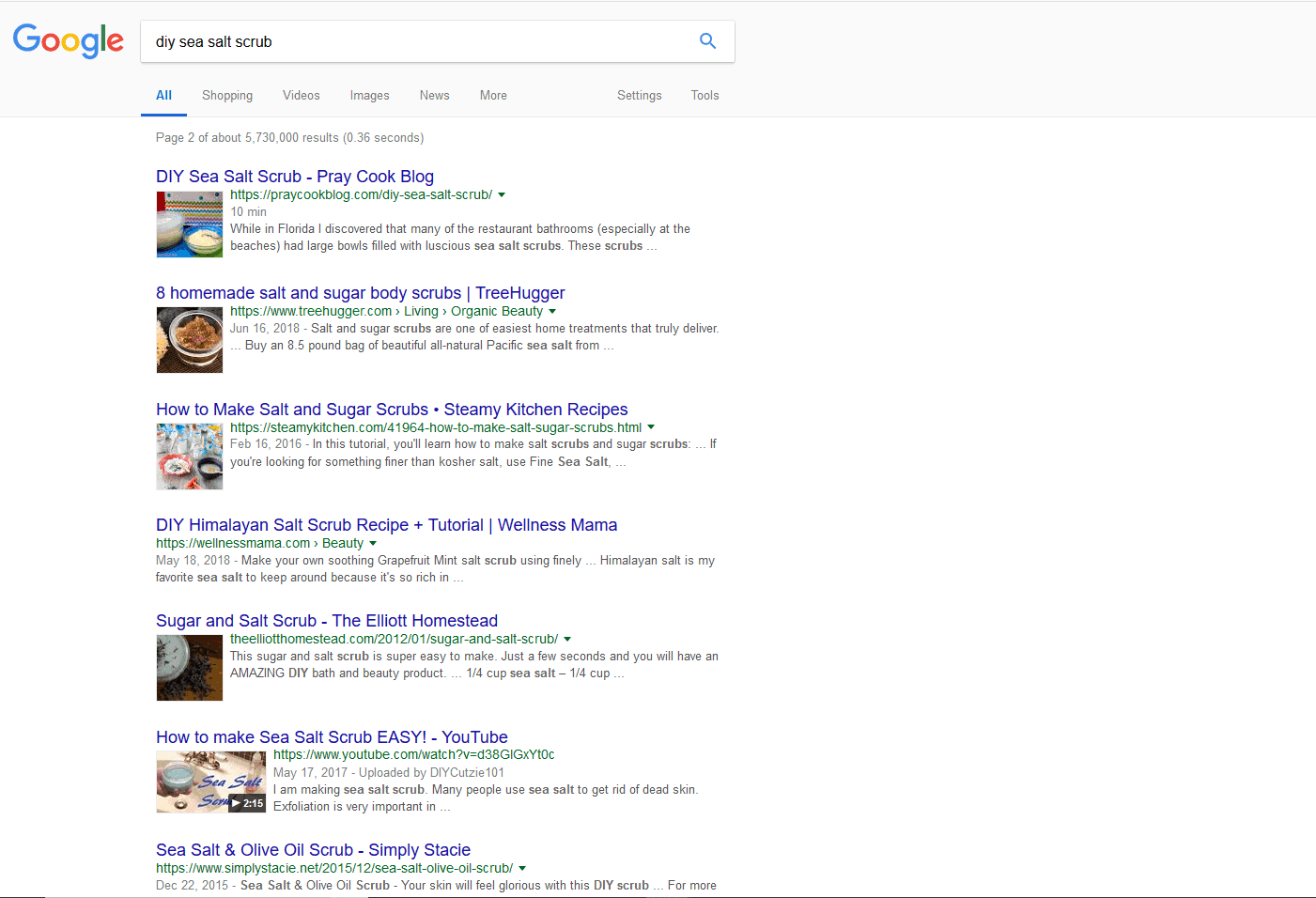Image resolution: width=1316 pixels, height=898 pixels.
Task: Open the Tools search options
Action: [704, 96]
